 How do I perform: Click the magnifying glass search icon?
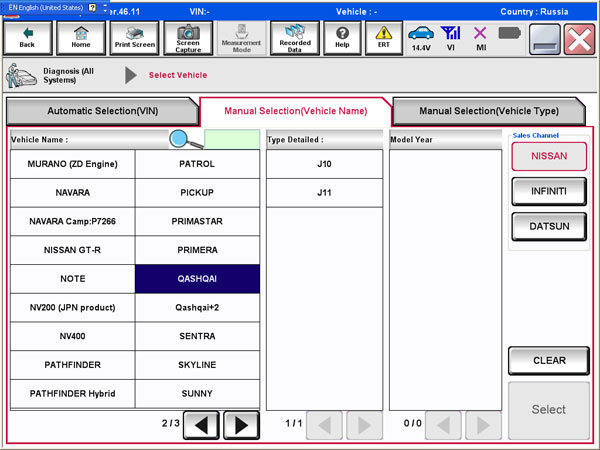pos(185,139)
